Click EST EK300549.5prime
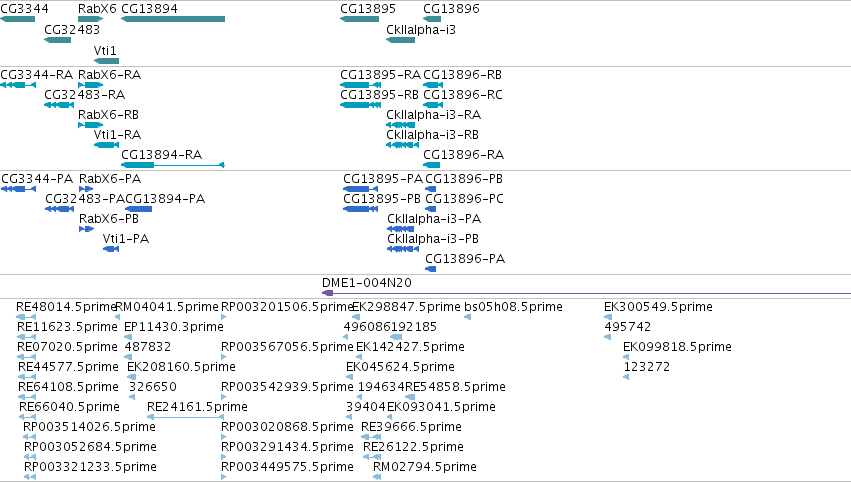Viewport: 851px width, 482px height. point(658,307)
